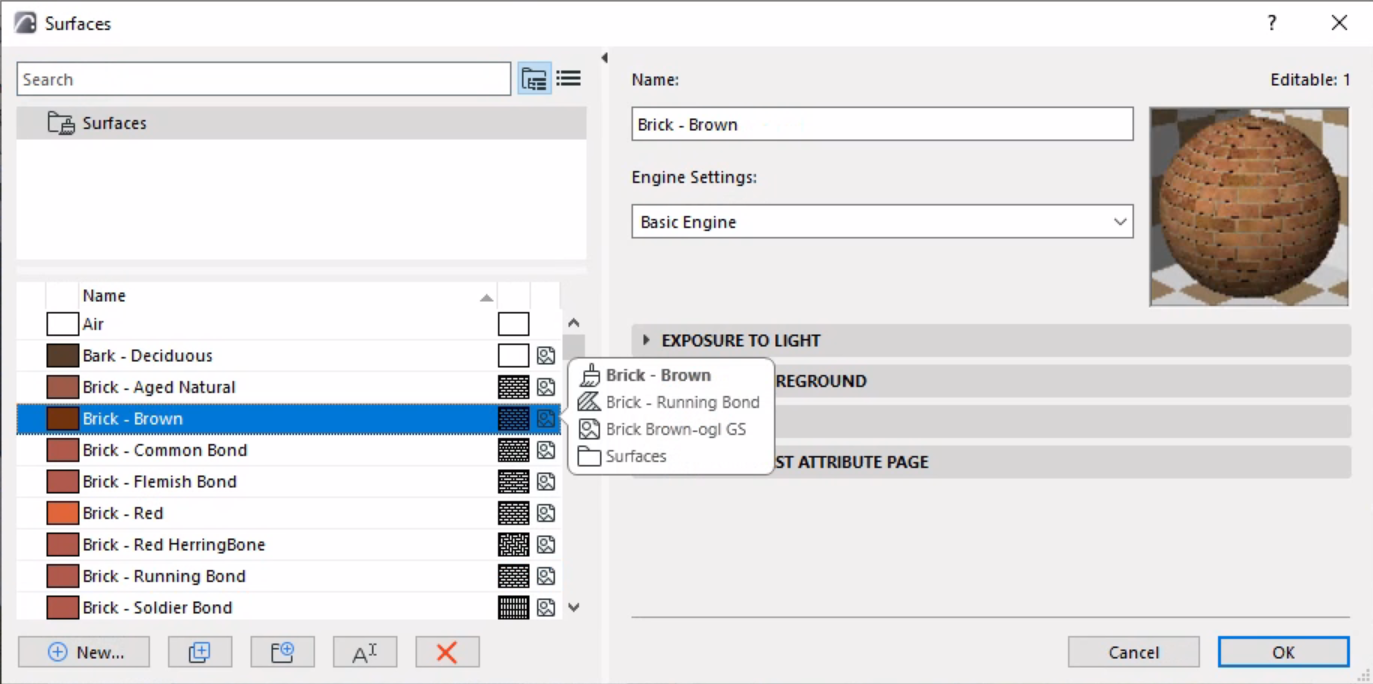
Task: Open the help question mark button
Action: click(1272, 23)
